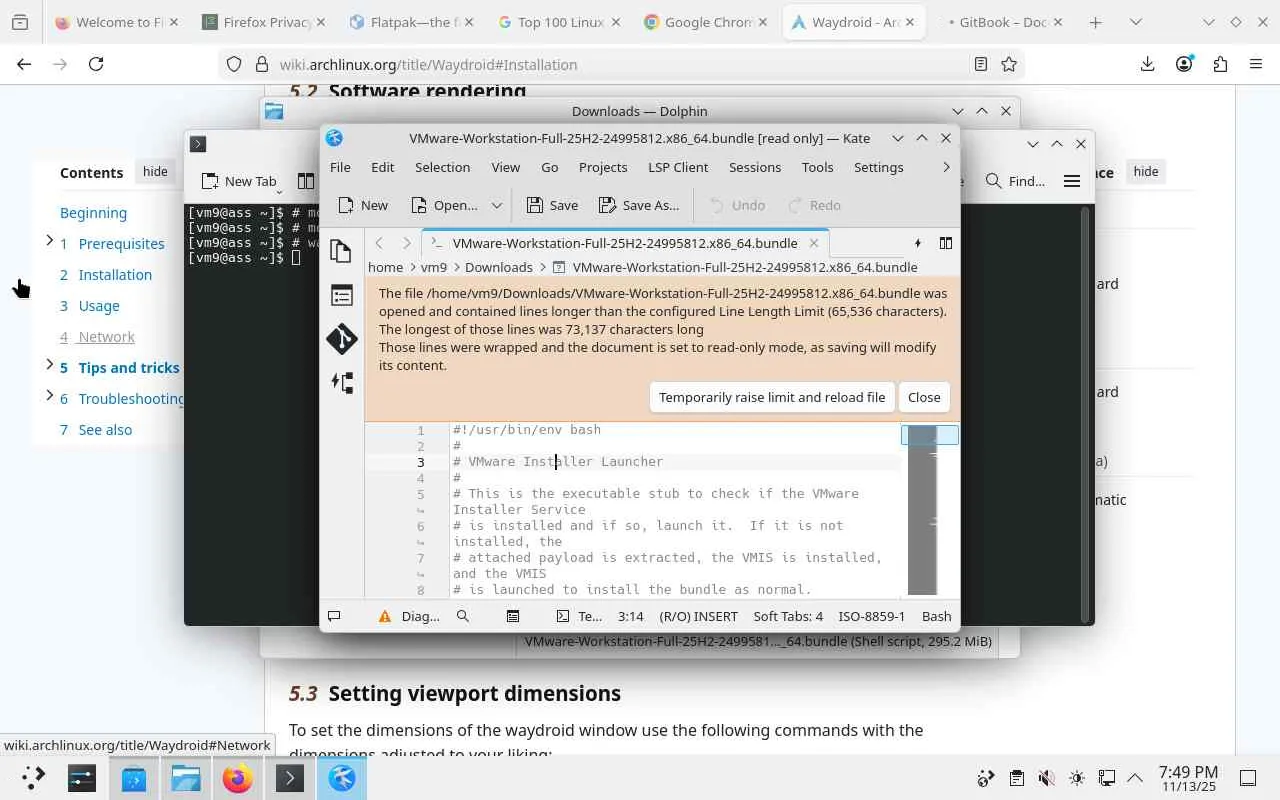Open the Soft Tabs: 4 indentation dropdown
The height and width of the screenshot is (800, 1280).
point(788,616)
